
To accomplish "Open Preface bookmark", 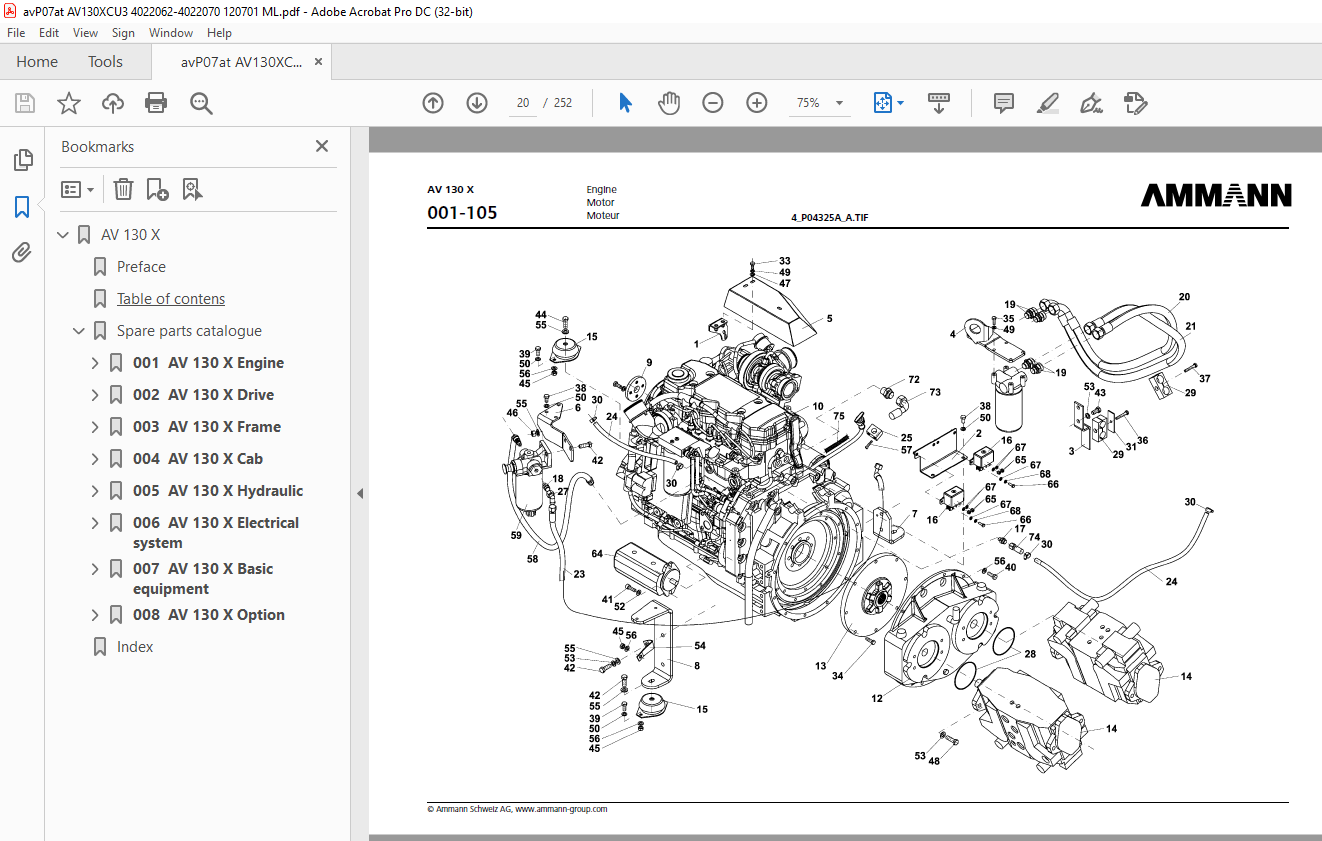I will point(141,267).
